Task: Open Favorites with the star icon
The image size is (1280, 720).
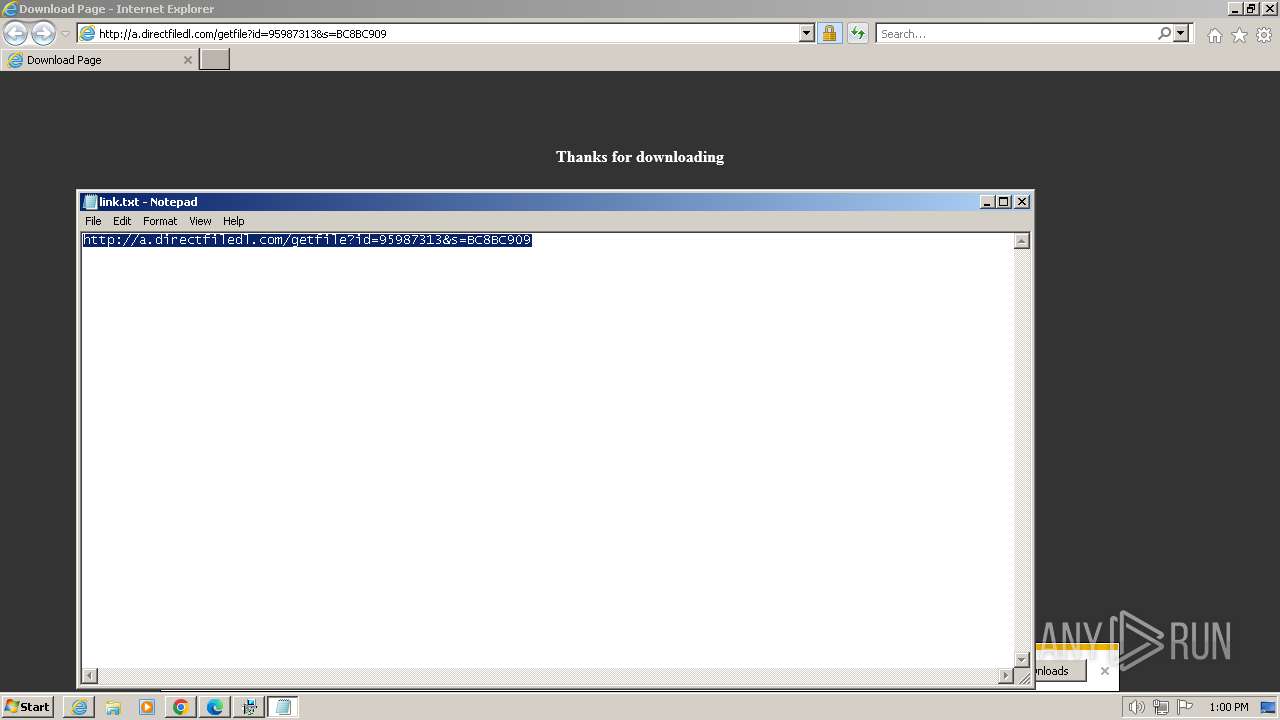Action: (1239, 35)
